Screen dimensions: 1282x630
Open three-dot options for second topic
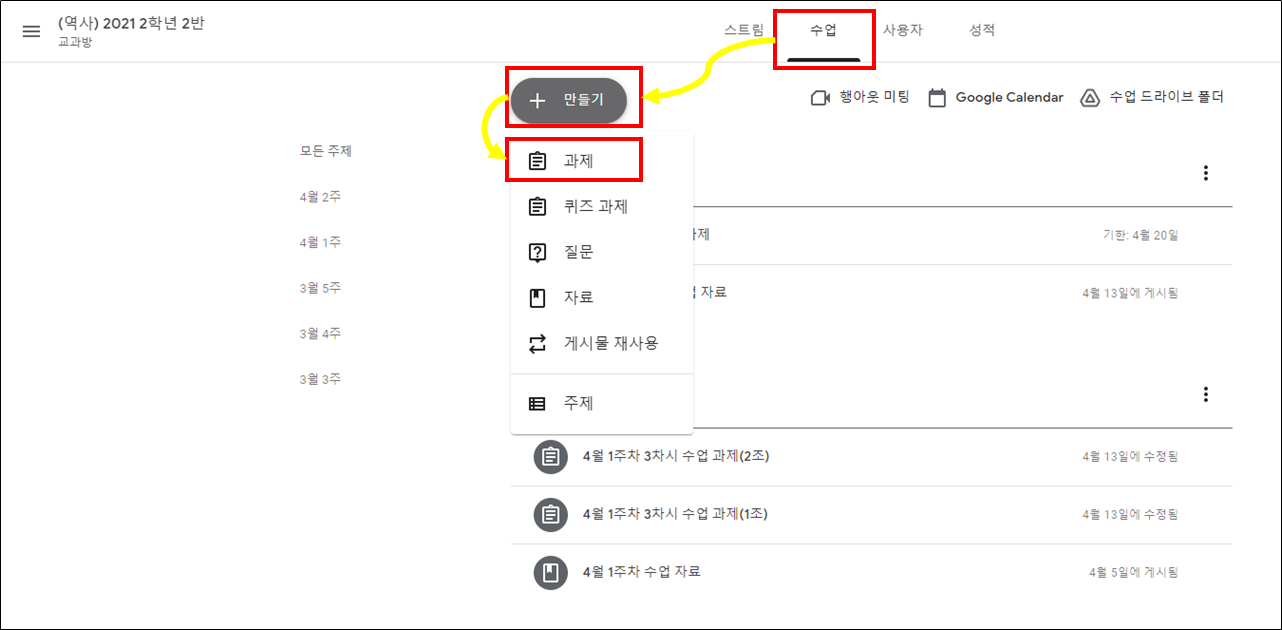click(x=1206, y=394)
